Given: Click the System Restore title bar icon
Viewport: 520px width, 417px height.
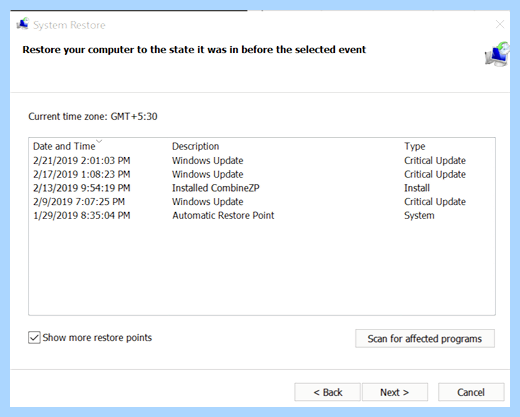Looking at the screenshot, I should tap(23, 24).
